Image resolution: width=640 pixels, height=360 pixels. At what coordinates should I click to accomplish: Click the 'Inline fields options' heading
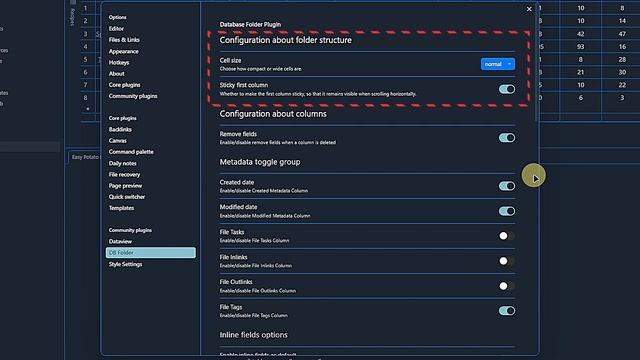(x=253, y=335)
